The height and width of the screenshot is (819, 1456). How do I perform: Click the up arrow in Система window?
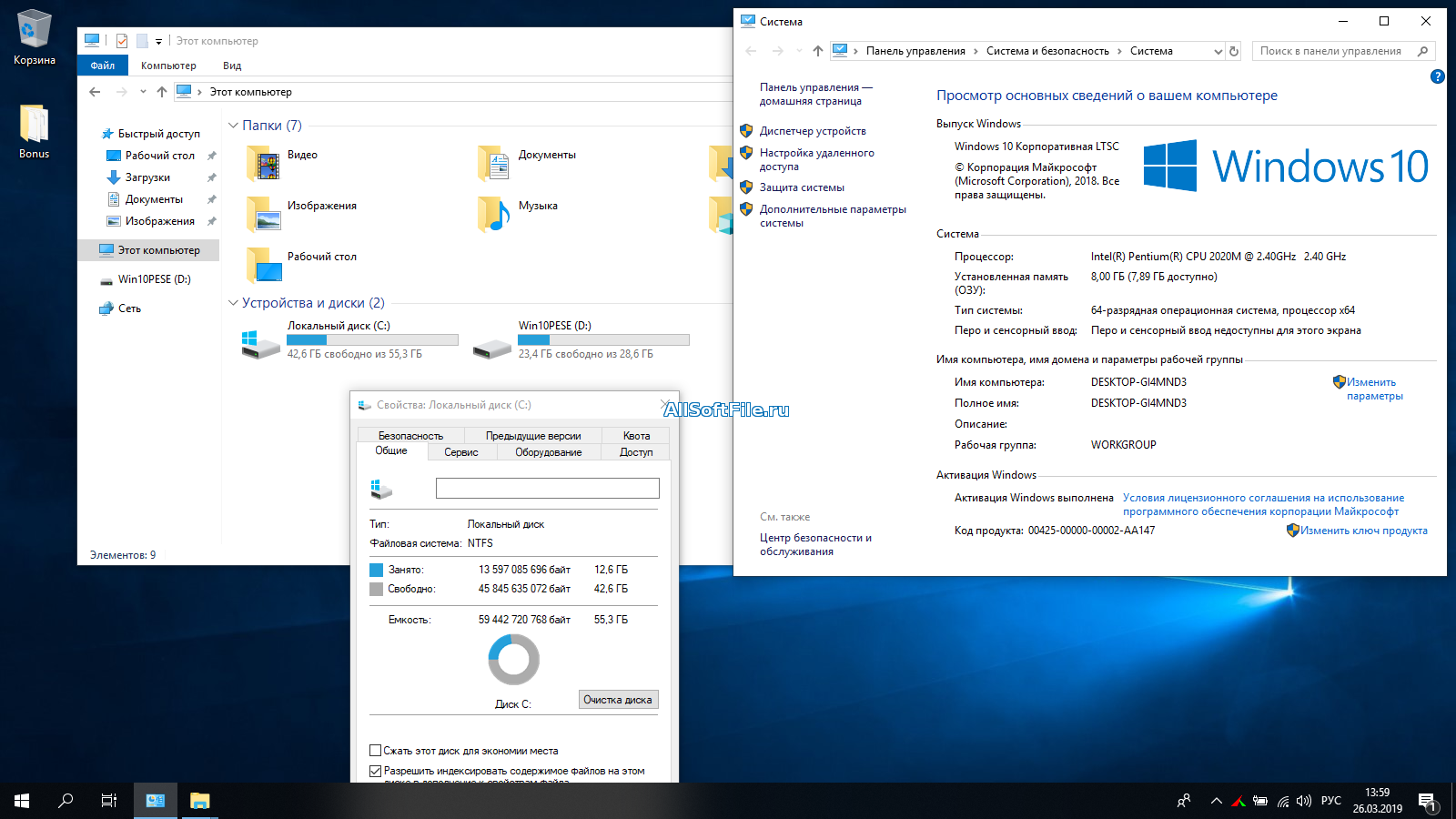[817, 51]
